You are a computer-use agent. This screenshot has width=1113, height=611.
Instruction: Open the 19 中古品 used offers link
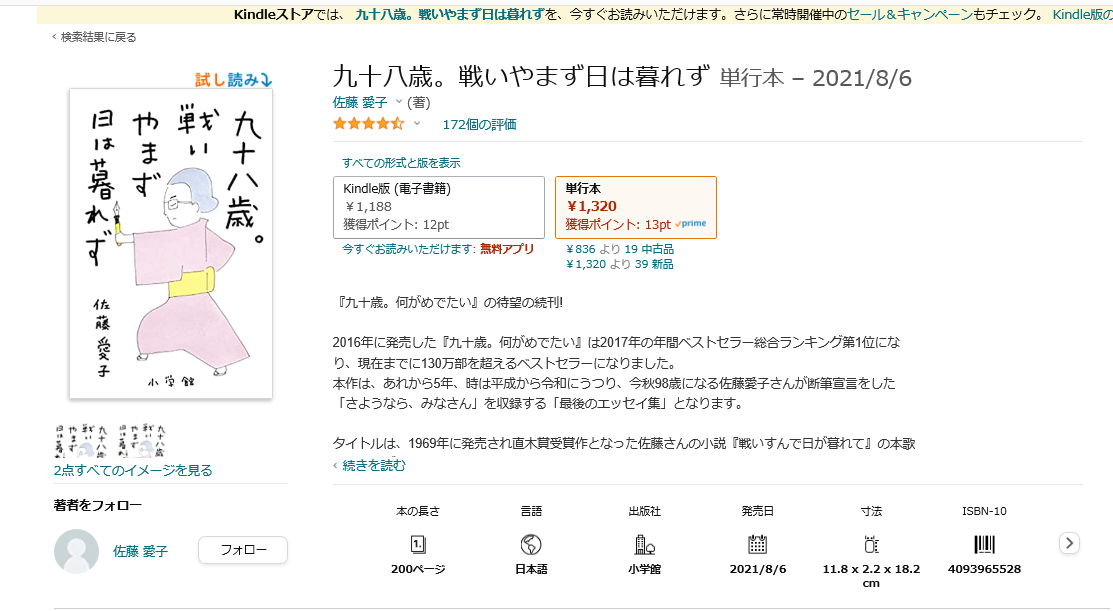pyautogui.click(x=649, y=249)
